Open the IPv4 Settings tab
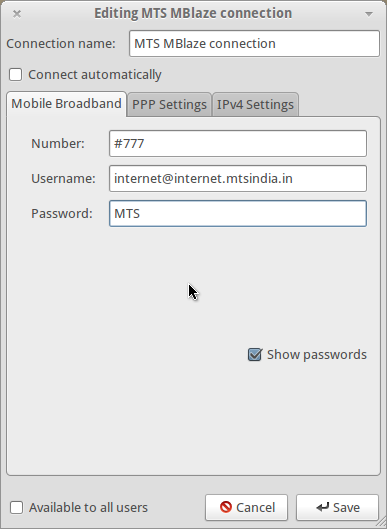The height and width of the screenshot is (529, 387). click(x=255, y=105)
